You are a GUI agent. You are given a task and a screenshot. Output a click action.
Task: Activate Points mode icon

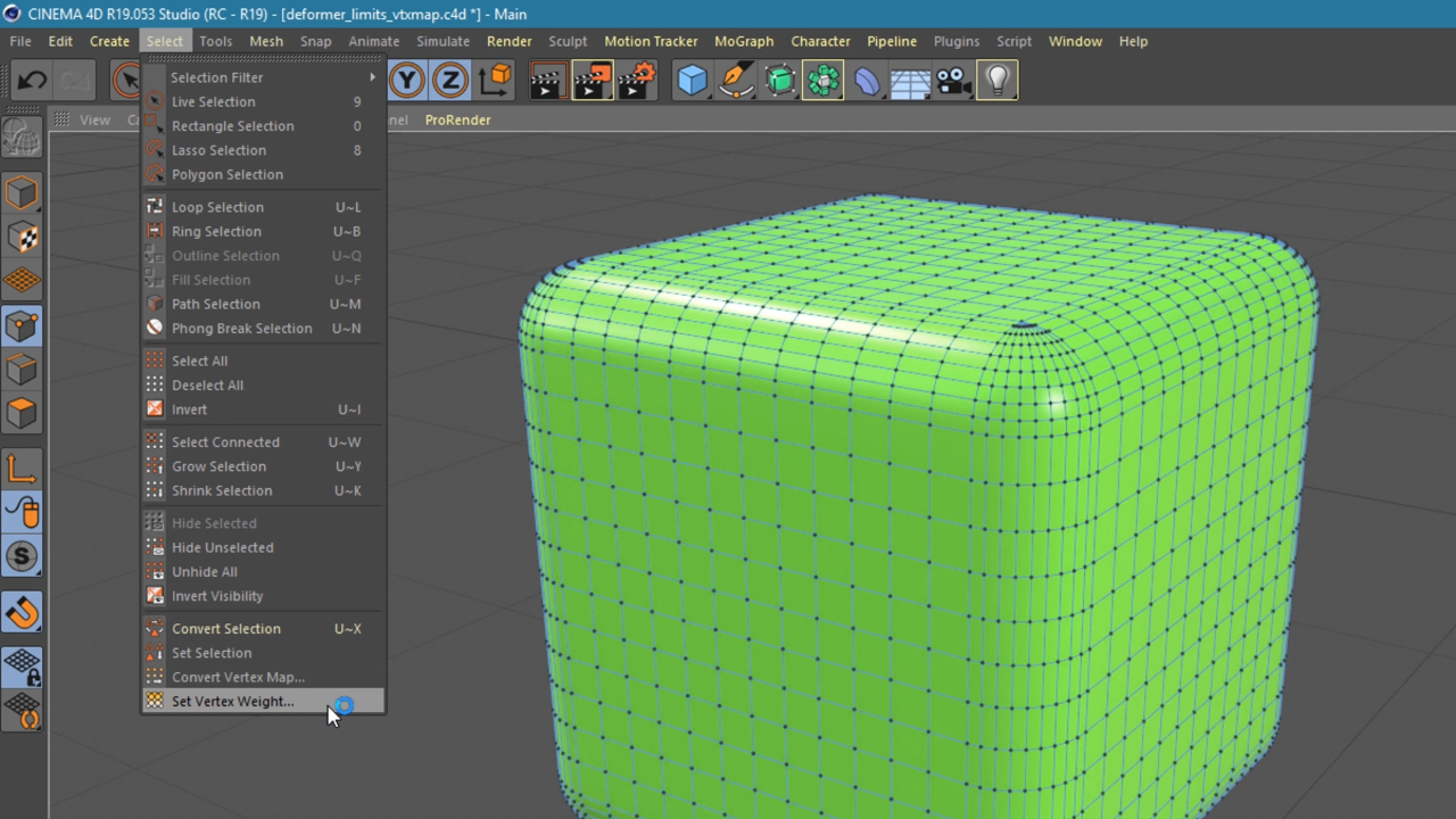coord(22,326)
